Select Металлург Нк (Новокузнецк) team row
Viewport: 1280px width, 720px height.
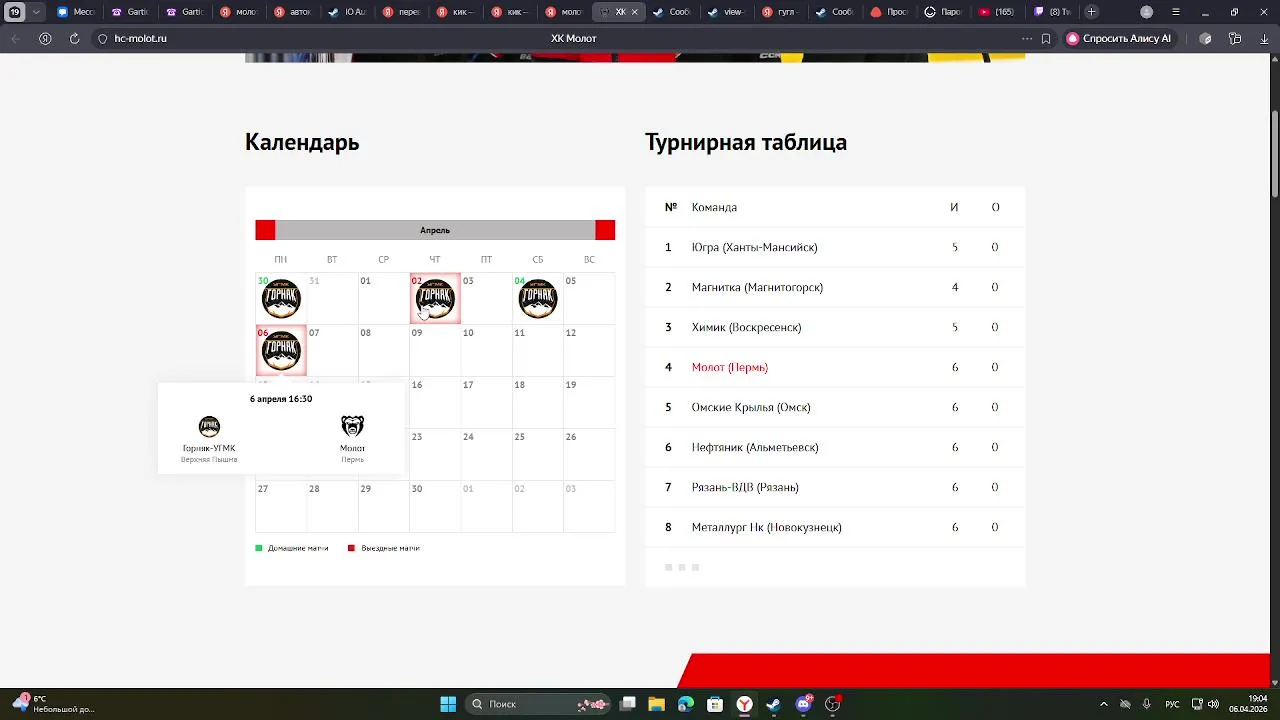click(x=835, y=527)
